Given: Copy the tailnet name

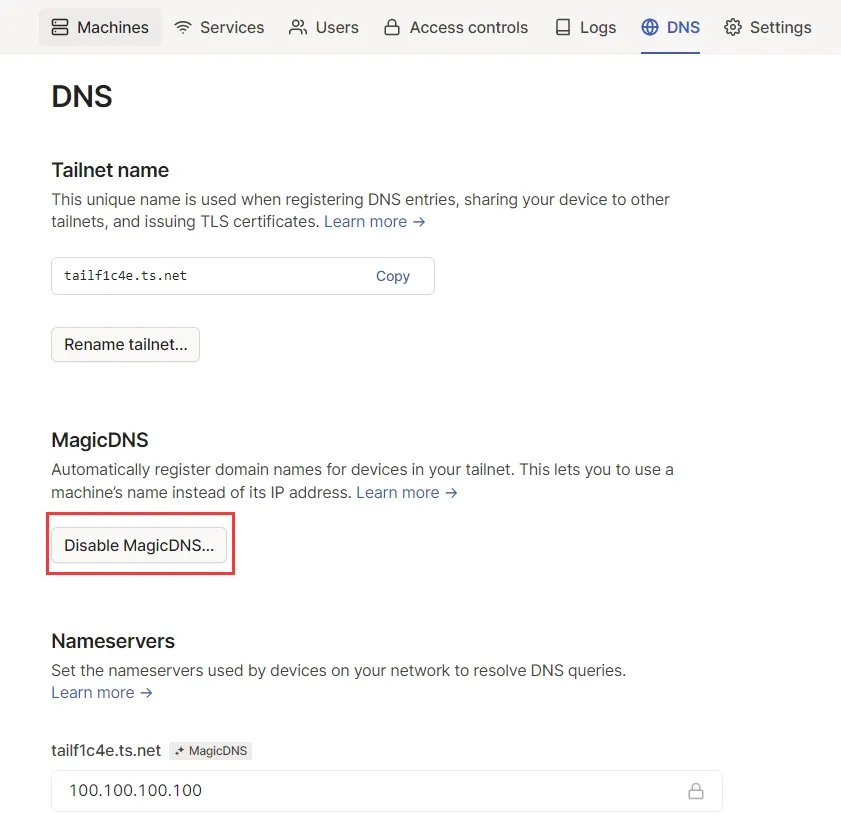Looking at the screenshot, I should click(x=393, y=276).
